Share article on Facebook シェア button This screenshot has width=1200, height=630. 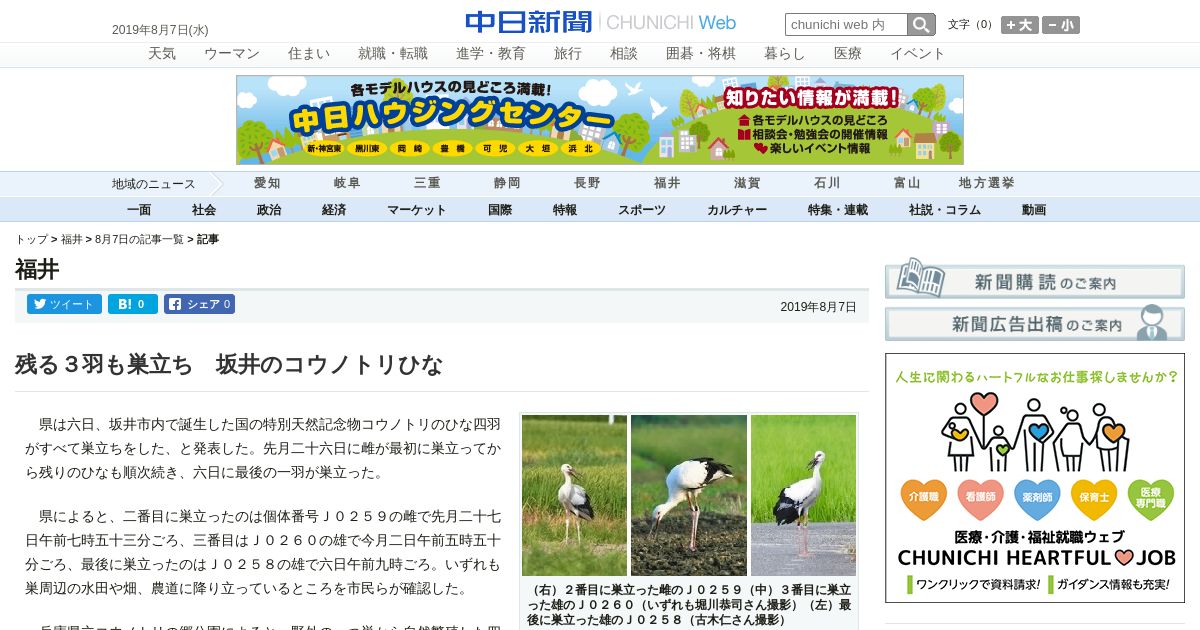199,304
